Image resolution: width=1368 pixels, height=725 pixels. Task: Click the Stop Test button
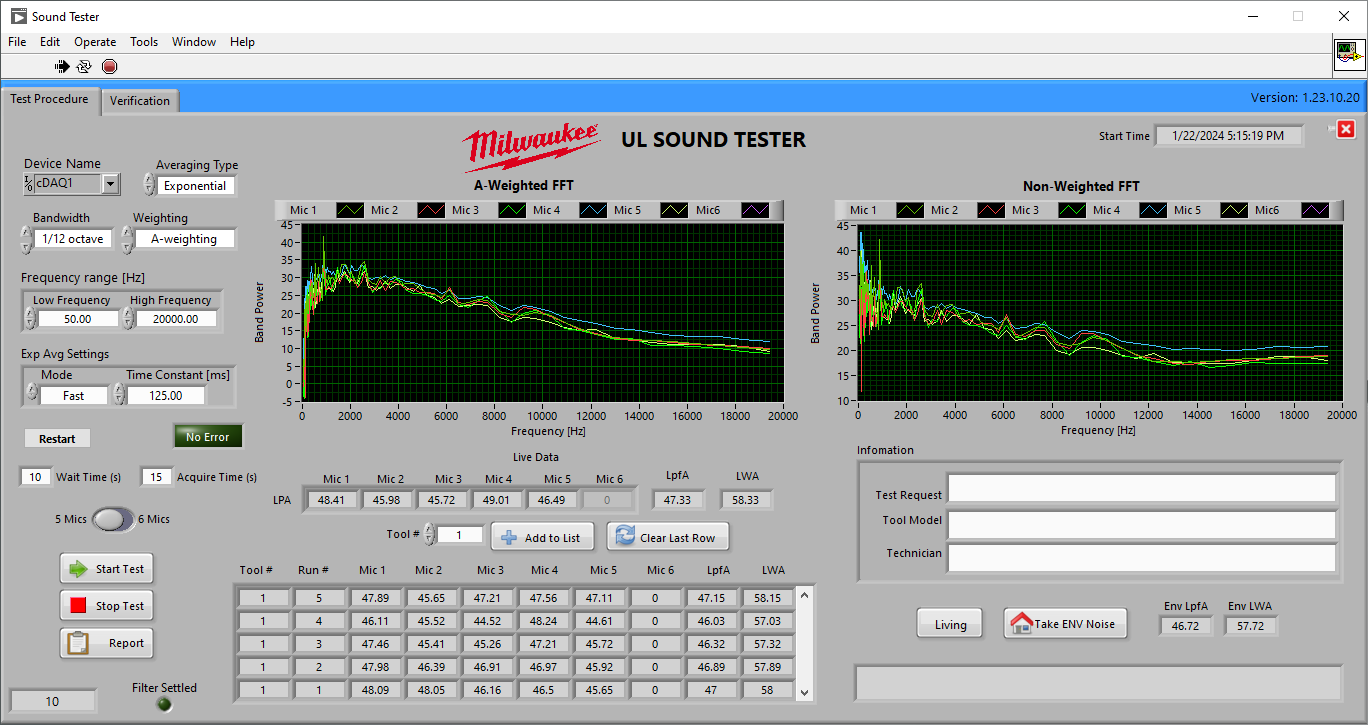pos(107,606)
